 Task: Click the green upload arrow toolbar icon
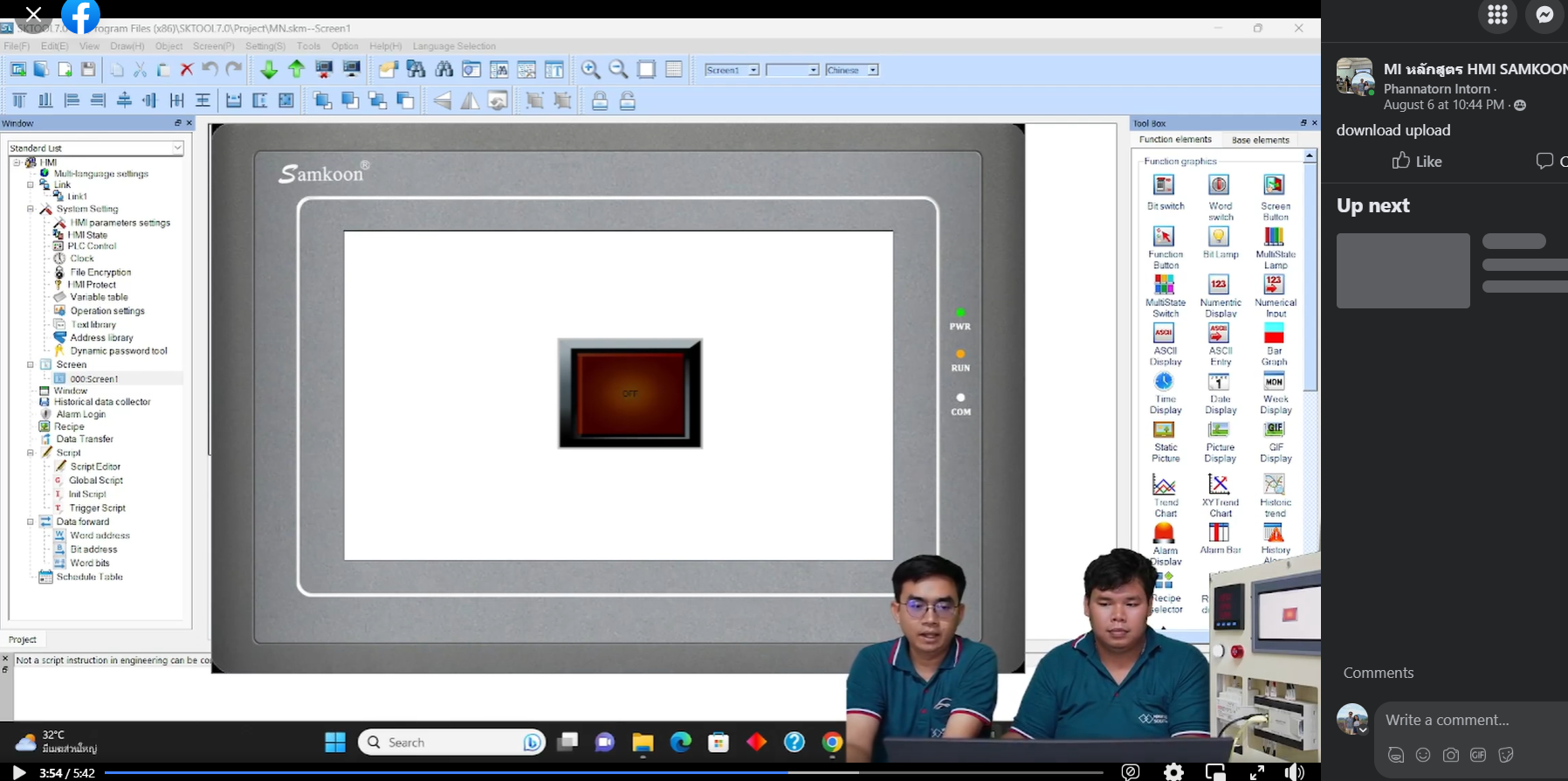[297, 70]
